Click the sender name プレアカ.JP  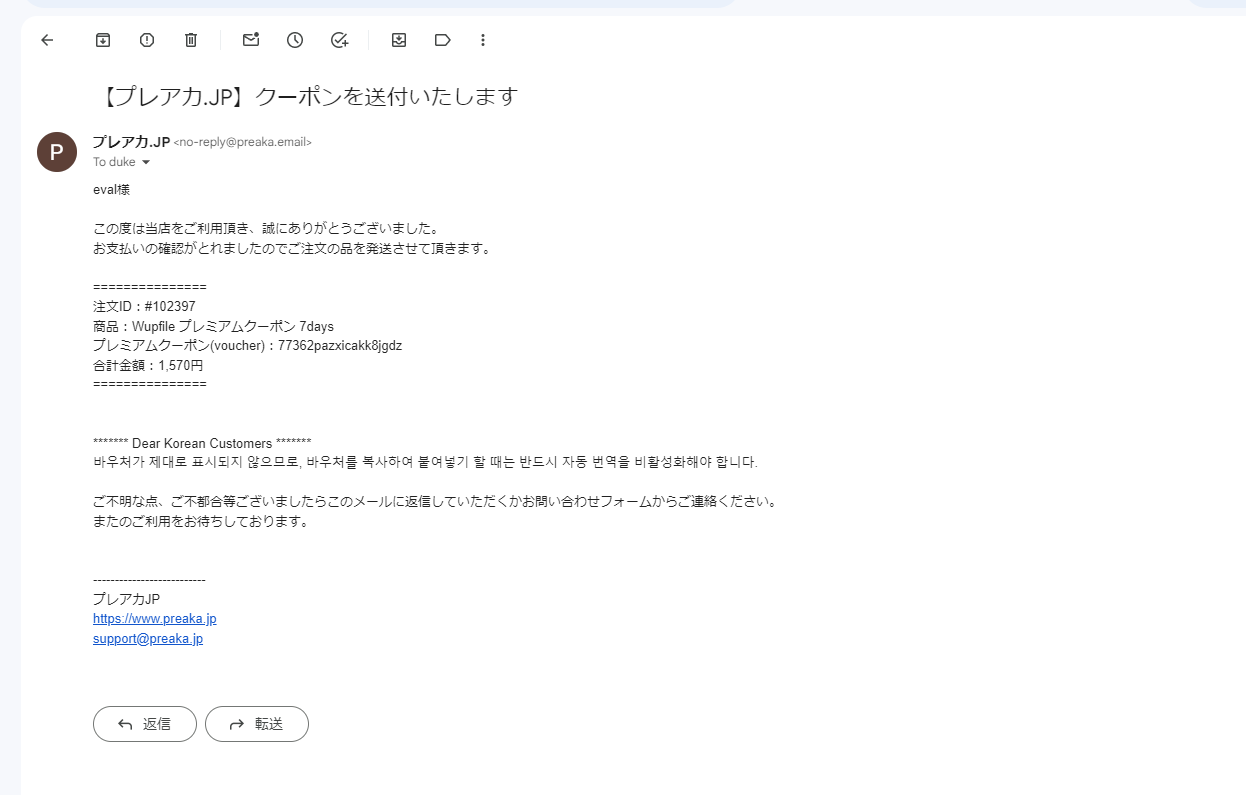point(131,142)
